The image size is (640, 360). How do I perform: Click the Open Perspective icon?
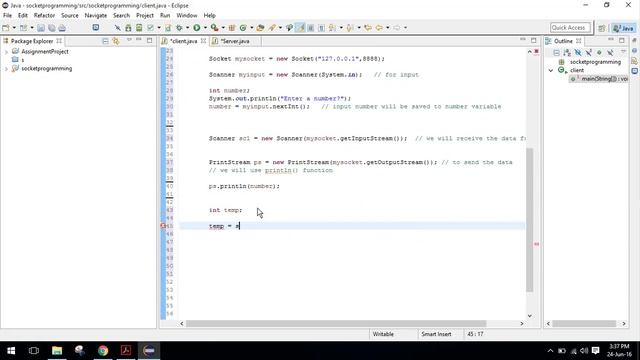pos(602,28)
